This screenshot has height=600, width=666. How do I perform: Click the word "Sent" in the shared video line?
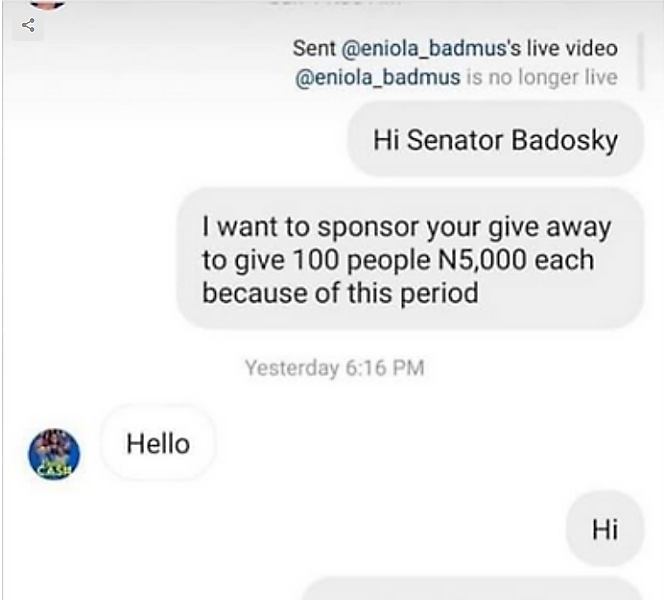314,48
